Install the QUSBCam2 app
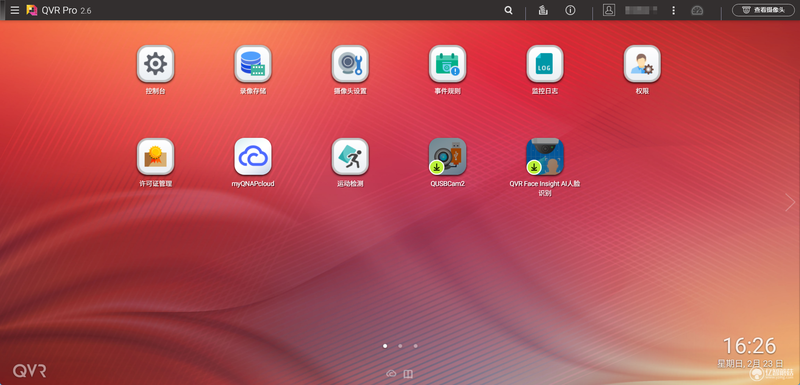 (x=447, y=157)
